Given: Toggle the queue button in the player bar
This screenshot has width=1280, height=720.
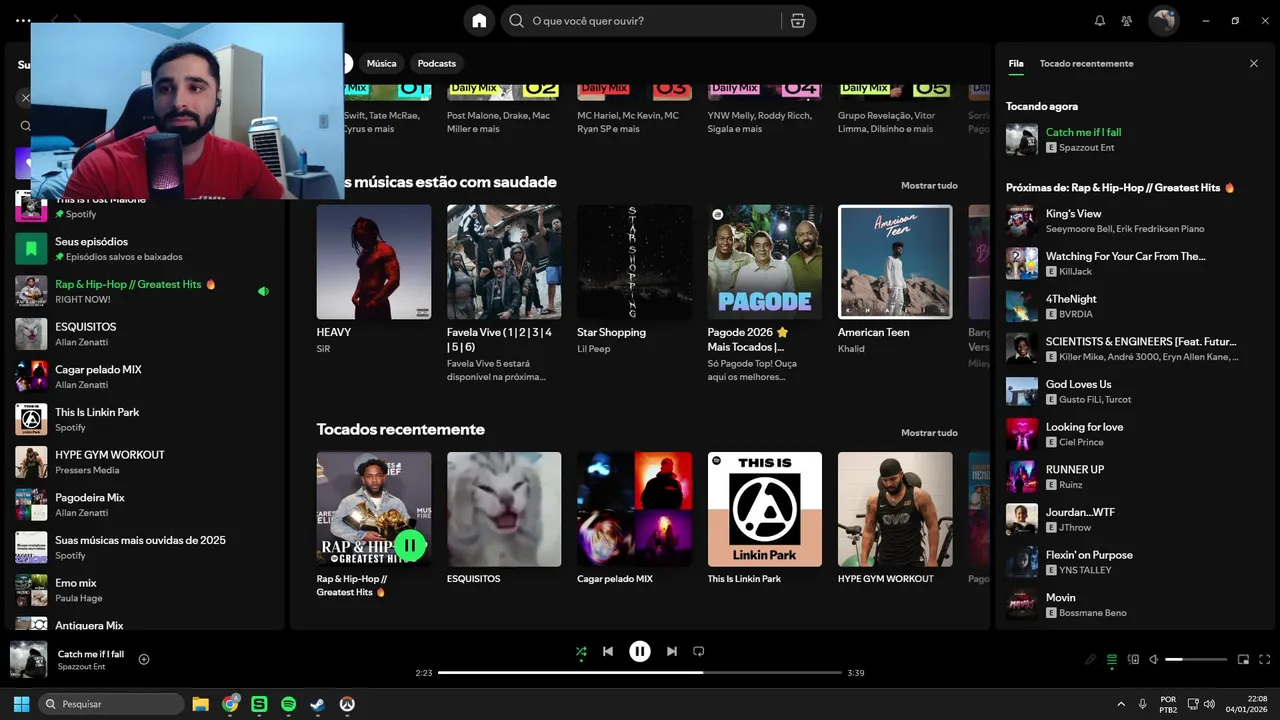Looking at the screenshot, I should coord(1111,659).
